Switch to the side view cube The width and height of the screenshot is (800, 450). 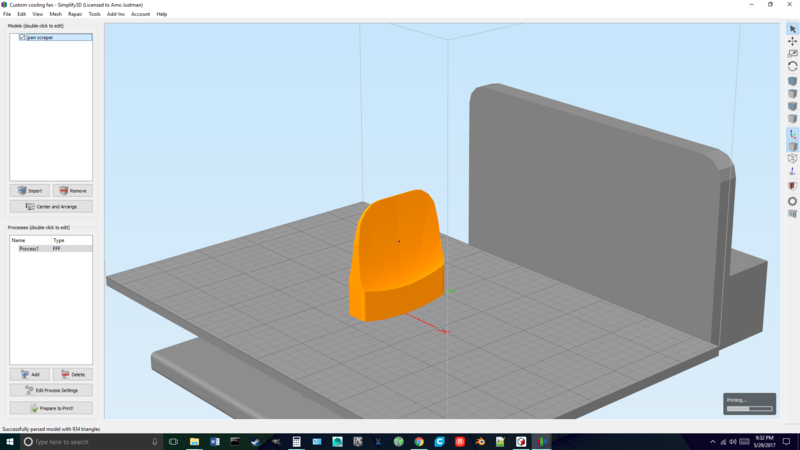(792, 119)
